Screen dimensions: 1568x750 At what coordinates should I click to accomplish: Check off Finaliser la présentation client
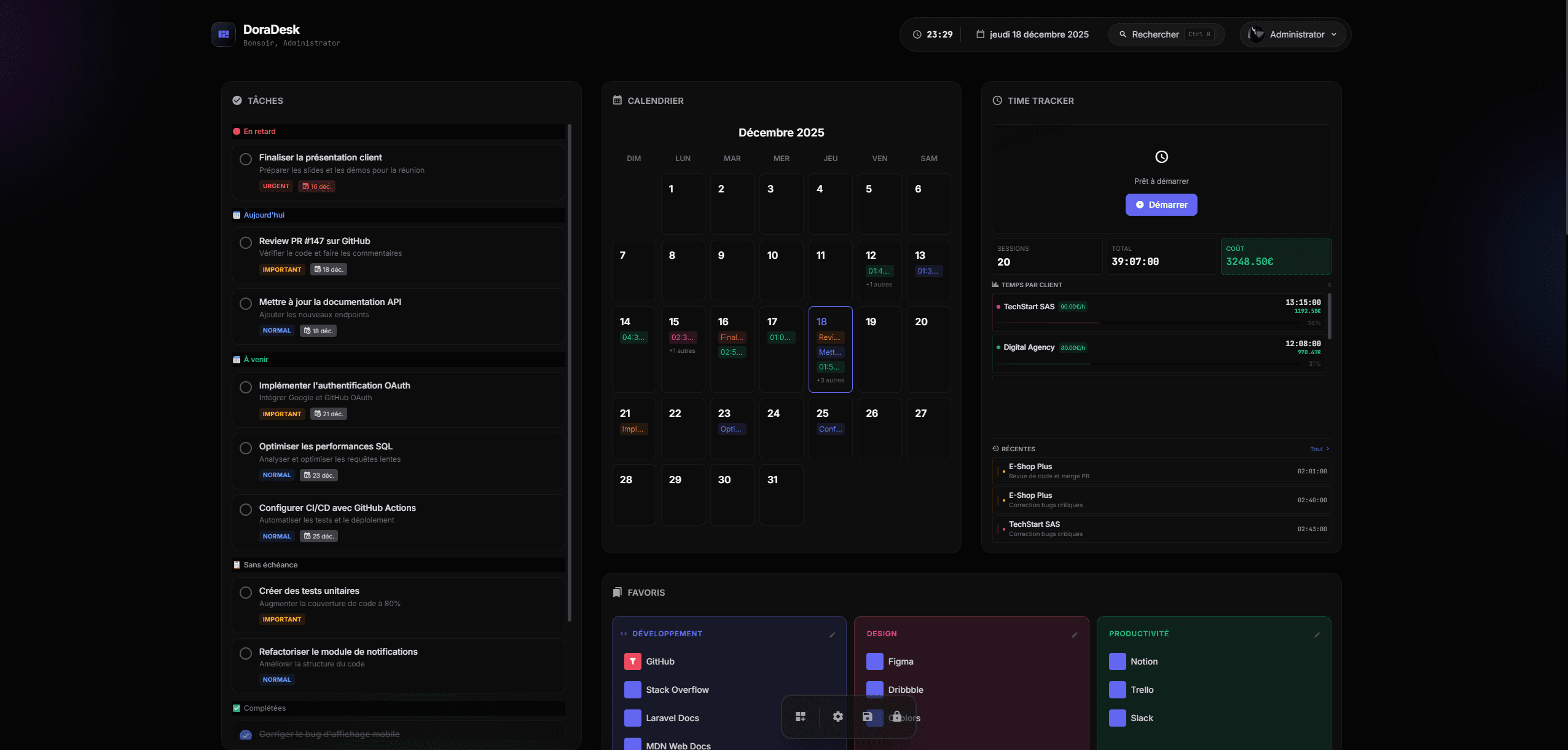pyautogui.click(x=246, y=159)
